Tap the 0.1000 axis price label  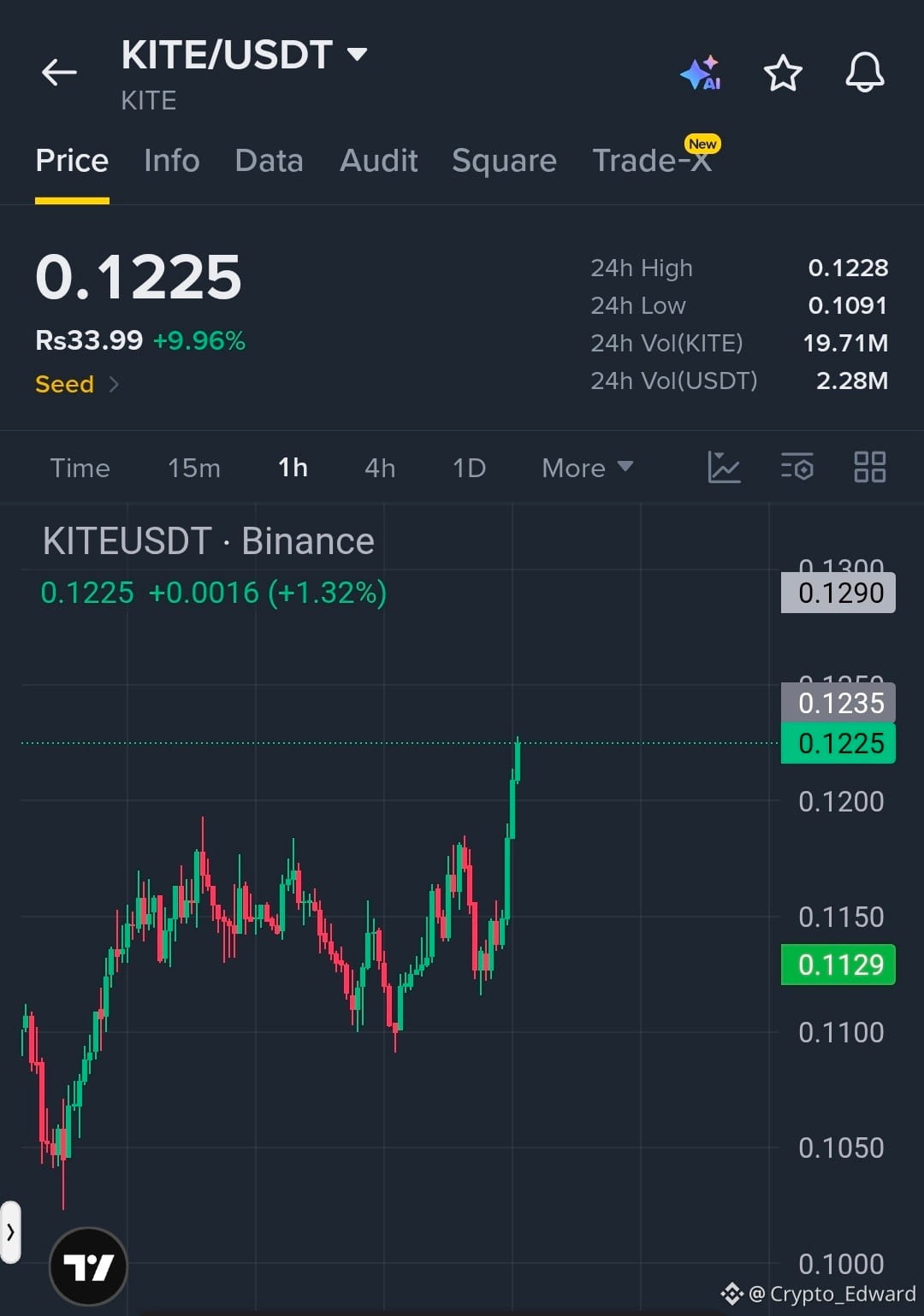click(x=841, y=1265)
